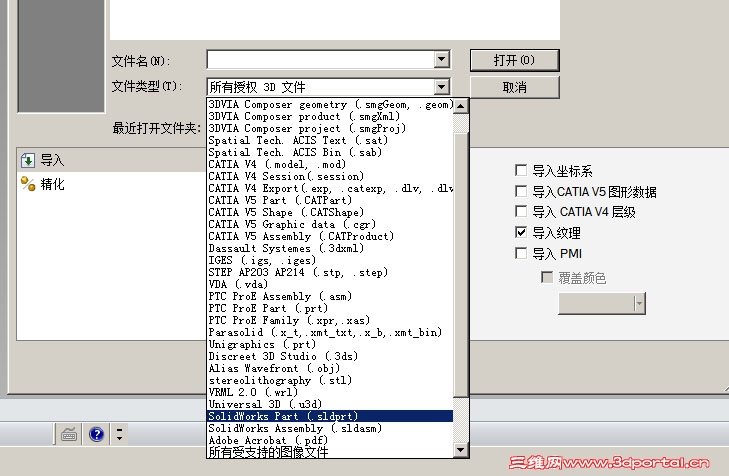
Task: Select Universal 3D (.u3d) entry
Action: [330, 404]
